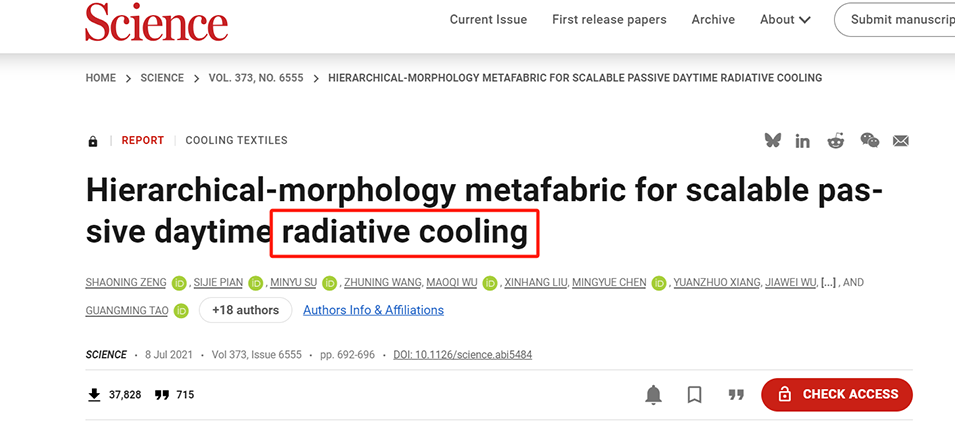This screenshot has height=430, width=955.
Task: Share article on Reddit icon
Action: [x=836, y=141]
